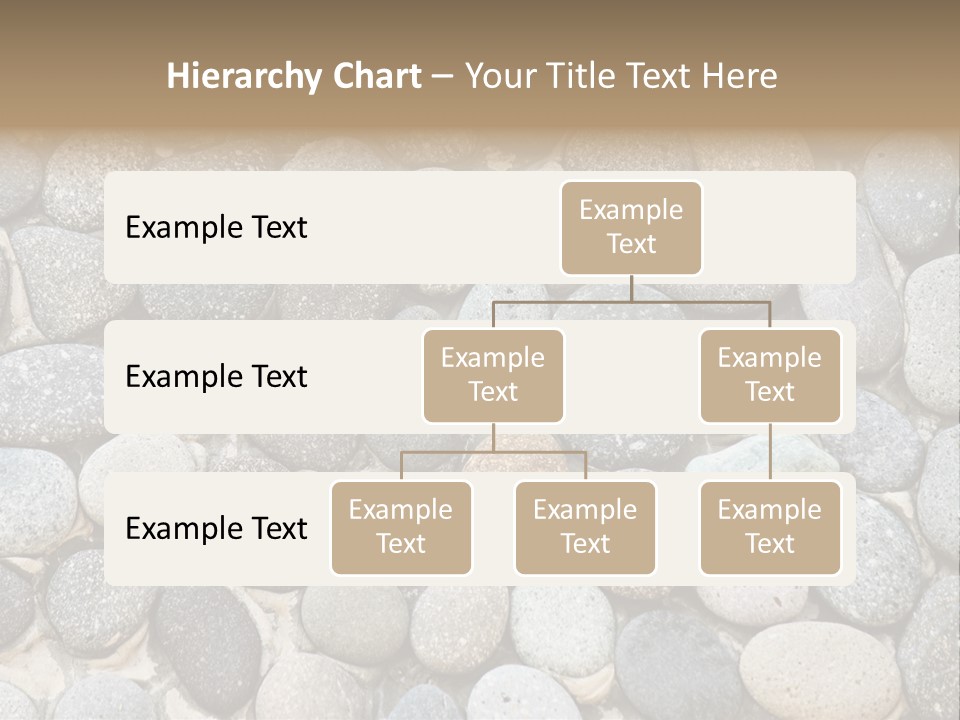Click bottom row band's far left edge before label
The image size is (960, 720).
click(112, 528)
